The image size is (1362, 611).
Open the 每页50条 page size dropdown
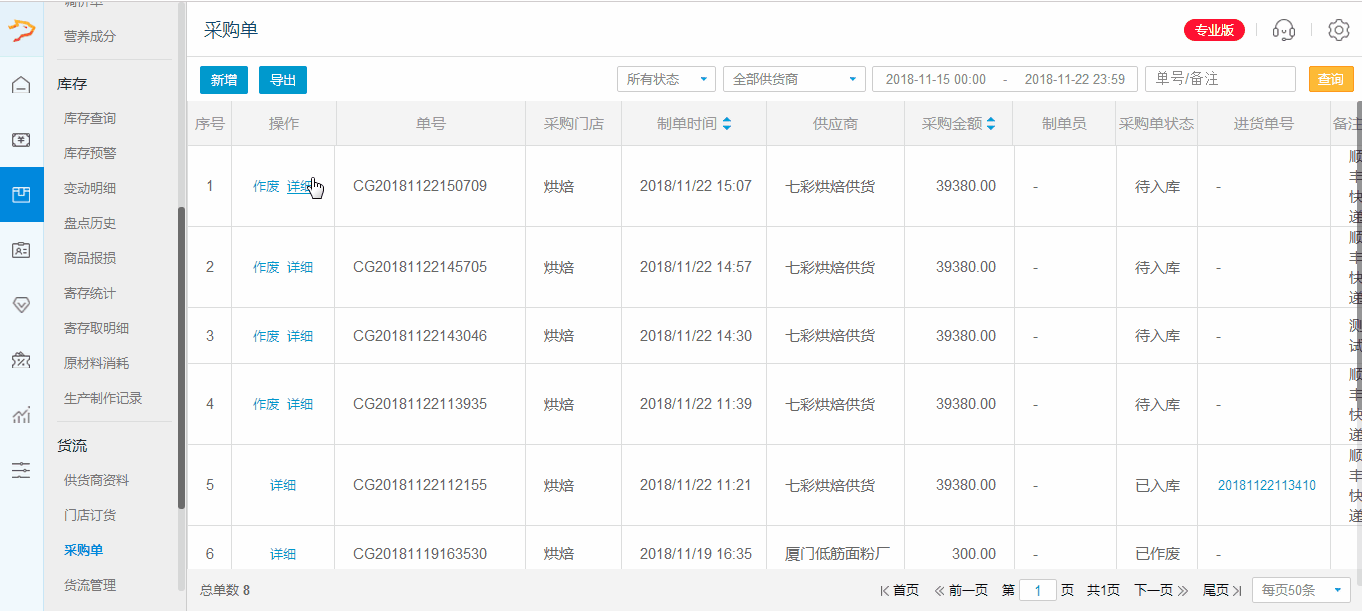click(x=1300, y=591)
